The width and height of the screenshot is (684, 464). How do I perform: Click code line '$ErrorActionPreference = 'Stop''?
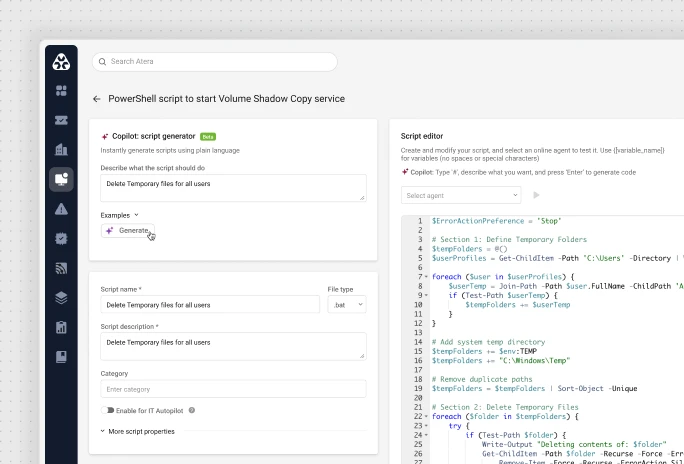(496, 221)
